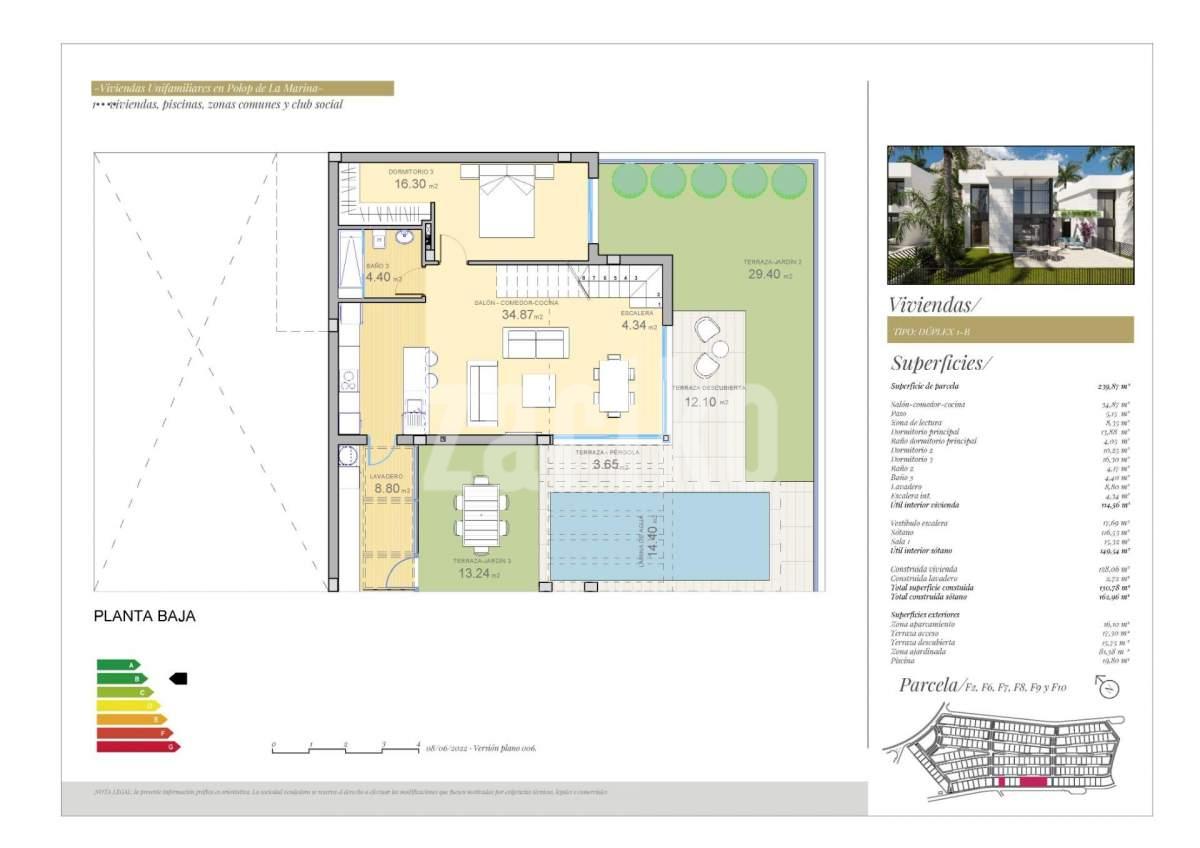Click the 'piscinas, zonas comunes y club social' subtitle
The height and width of the screenshot is (848, 1200).
point(251,103)
